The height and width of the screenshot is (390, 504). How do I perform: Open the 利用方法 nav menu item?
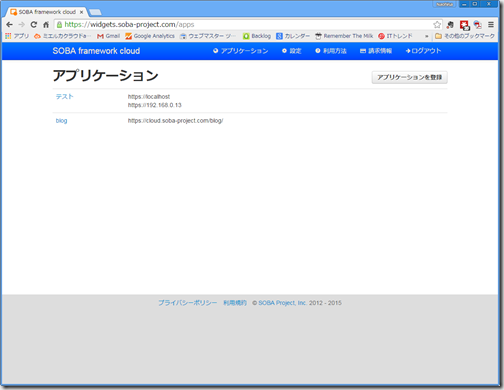331,51
